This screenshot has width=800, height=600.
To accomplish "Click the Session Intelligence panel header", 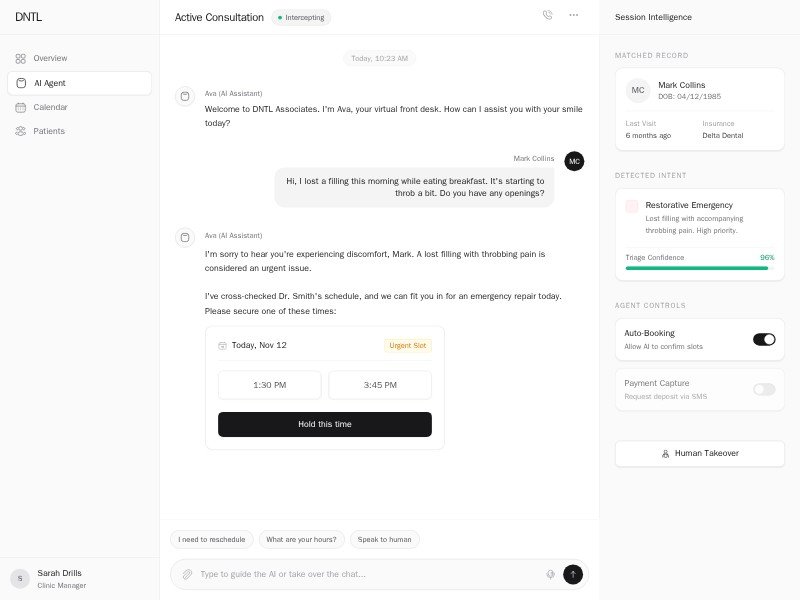I will pyautogui.click(x=654, y=17).
